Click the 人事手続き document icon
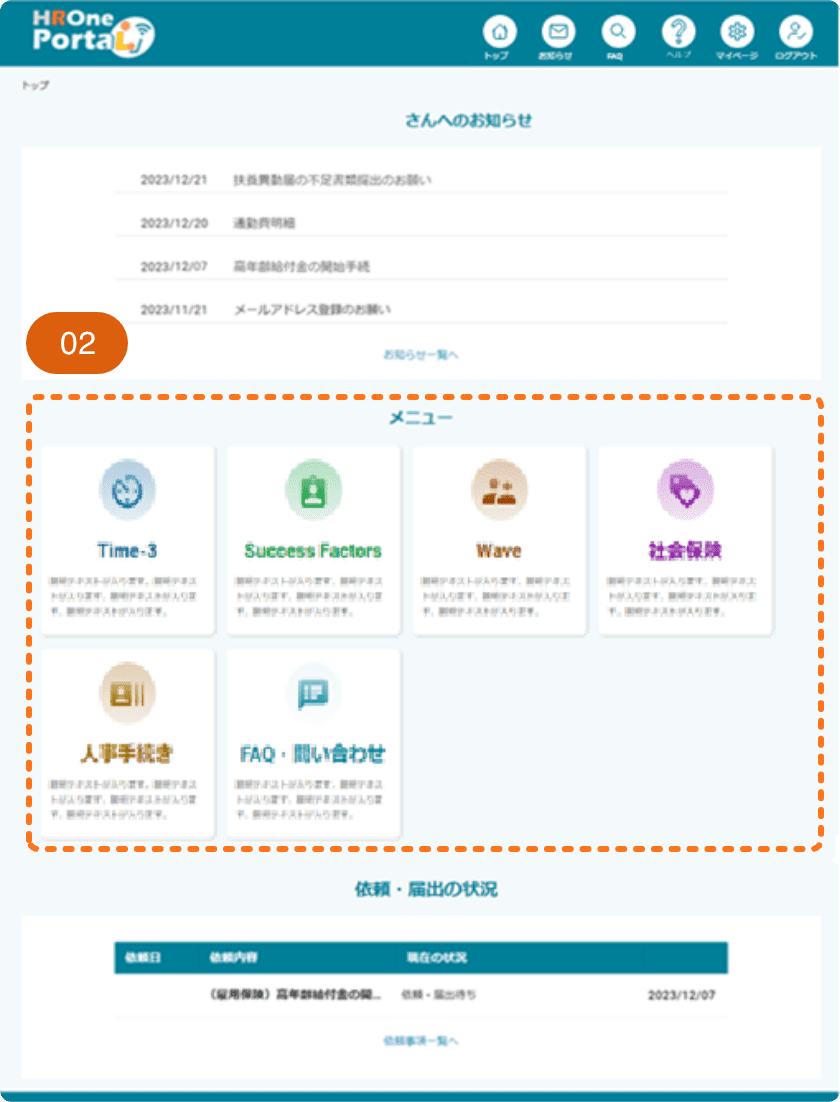The image size is (840, 1102). [127, 693]
